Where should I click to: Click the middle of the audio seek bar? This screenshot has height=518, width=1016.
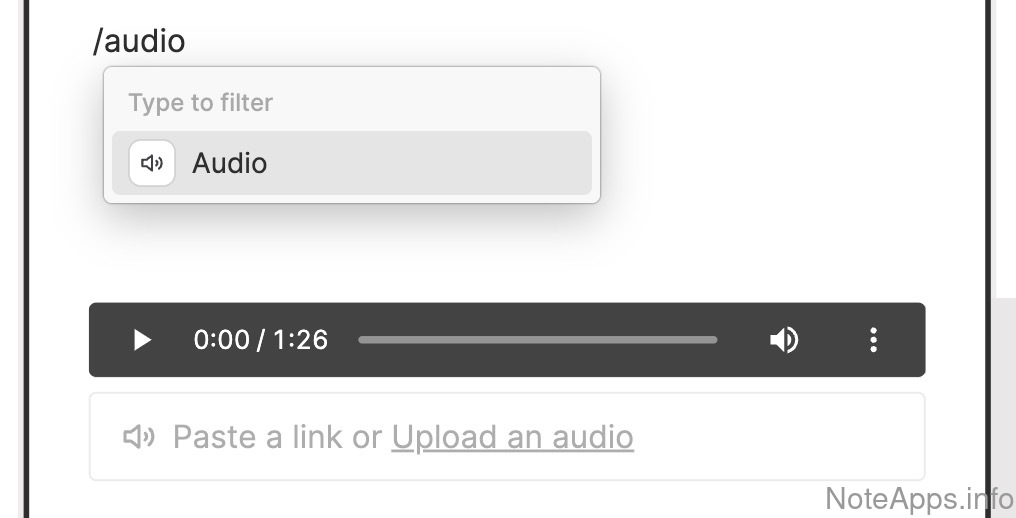click(x=538, y=340)
